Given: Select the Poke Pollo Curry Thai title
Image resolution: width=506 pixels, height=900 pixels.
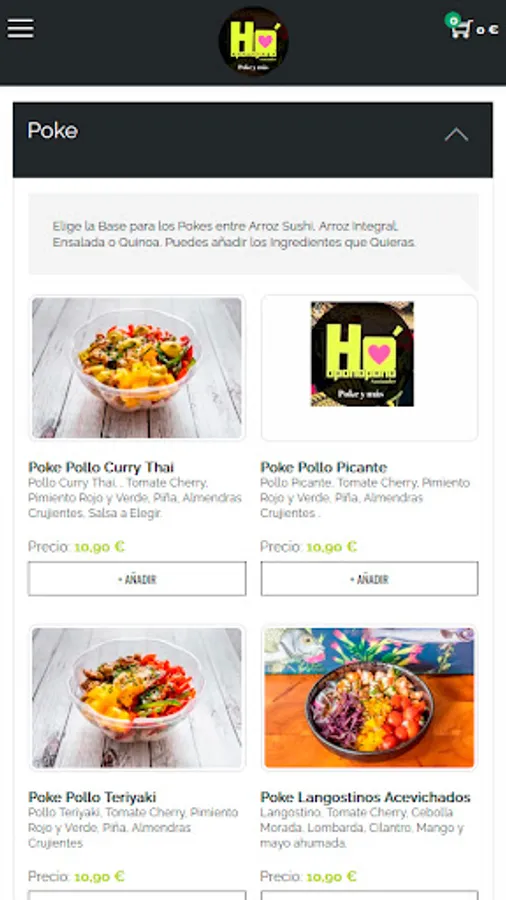Looking at the screenshot, I should (x=101, y=467).
